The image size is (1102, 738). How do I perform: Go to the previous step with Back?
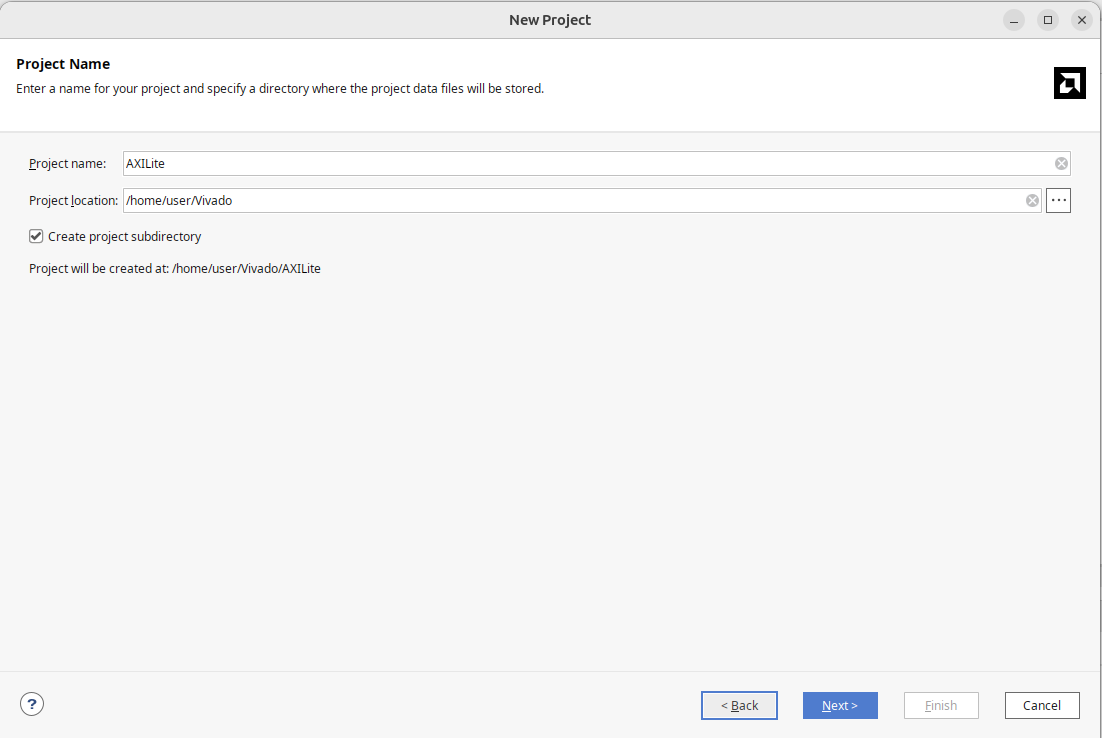pyautogui.click(x=739, y=705)
